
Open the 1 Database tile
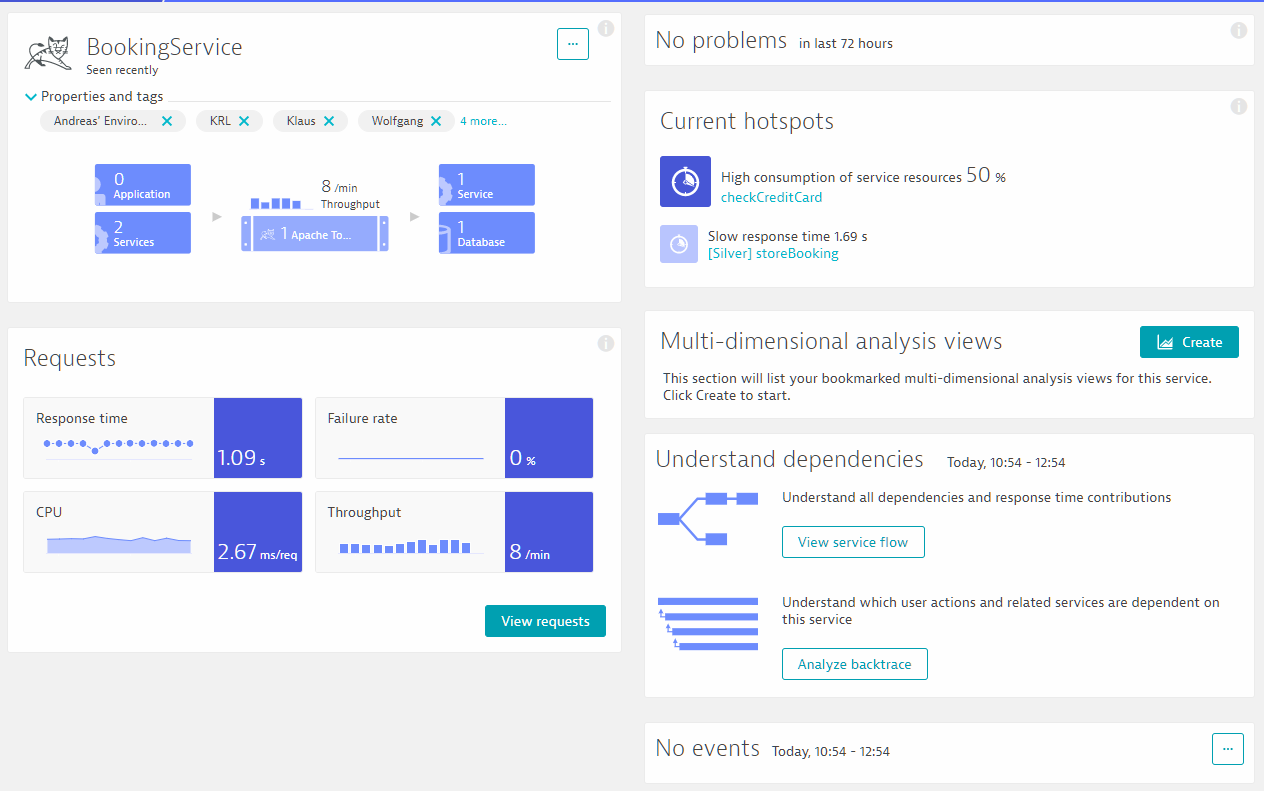tap(487, 232)
